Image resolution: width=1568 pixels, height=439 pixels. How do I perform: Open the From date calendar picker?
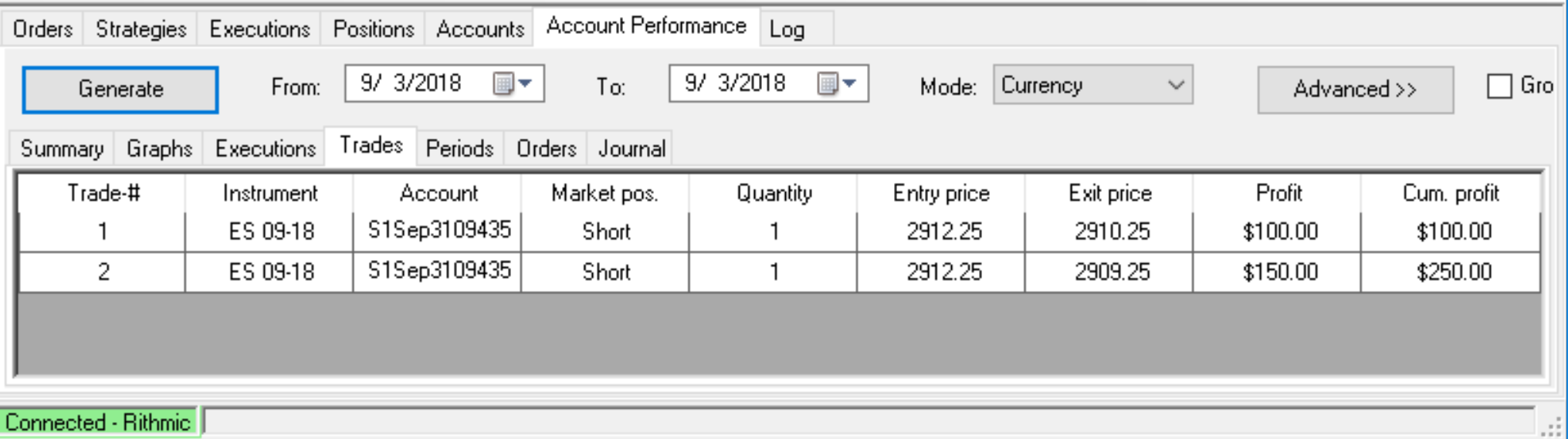(x=513, y=83)
